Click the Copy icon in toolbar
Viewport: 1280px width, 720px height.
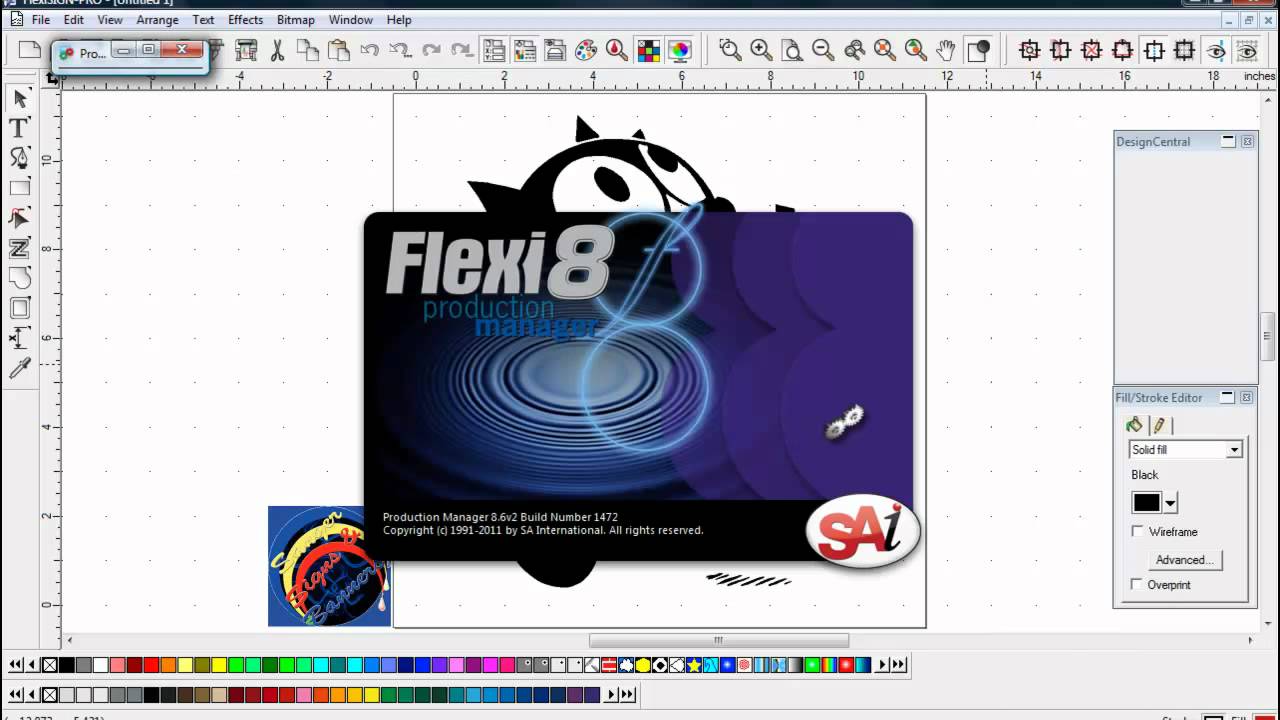click(x=308, y=50)
